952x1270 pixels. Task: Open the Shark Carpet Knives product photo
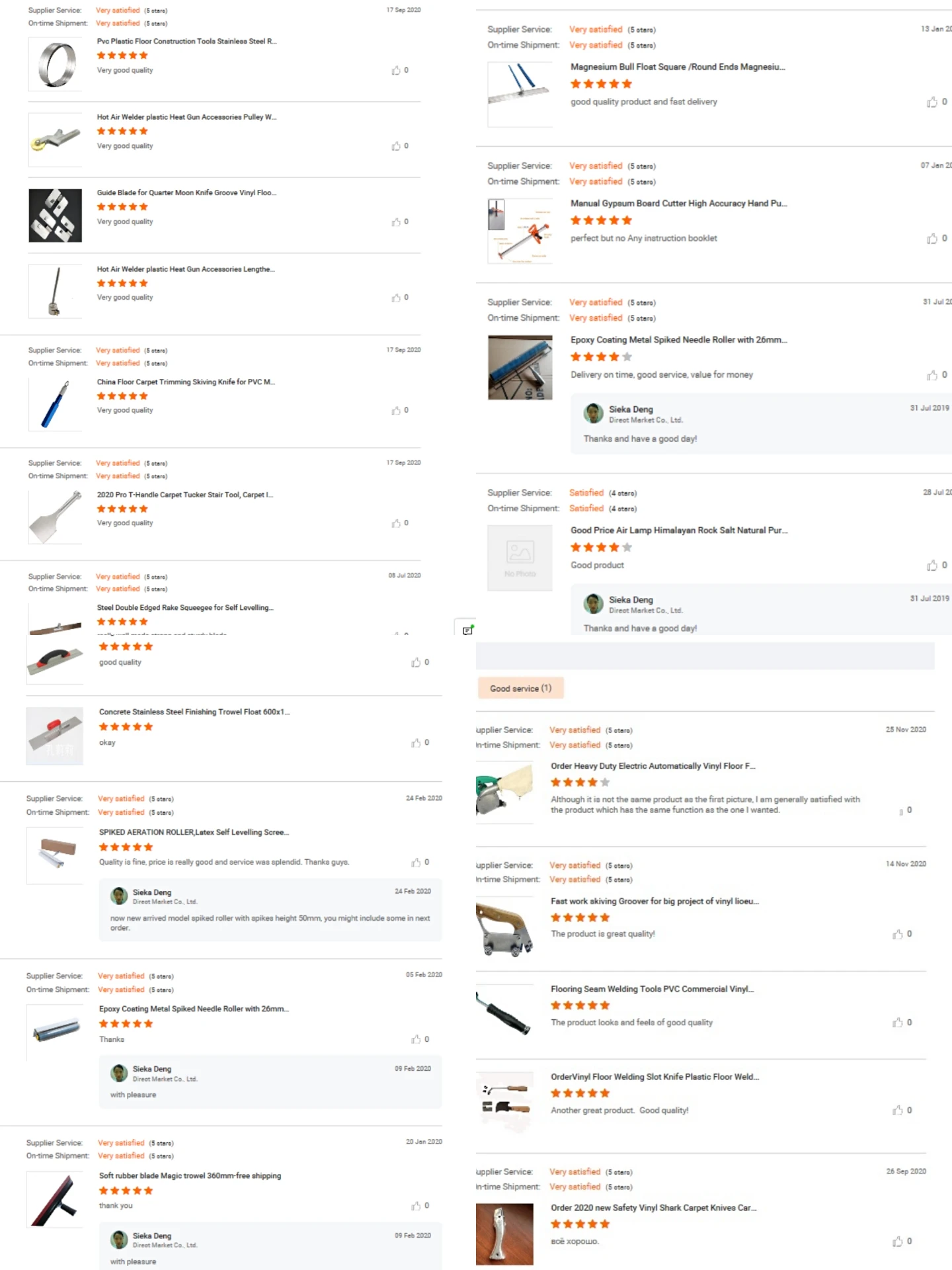point(504,1234)
